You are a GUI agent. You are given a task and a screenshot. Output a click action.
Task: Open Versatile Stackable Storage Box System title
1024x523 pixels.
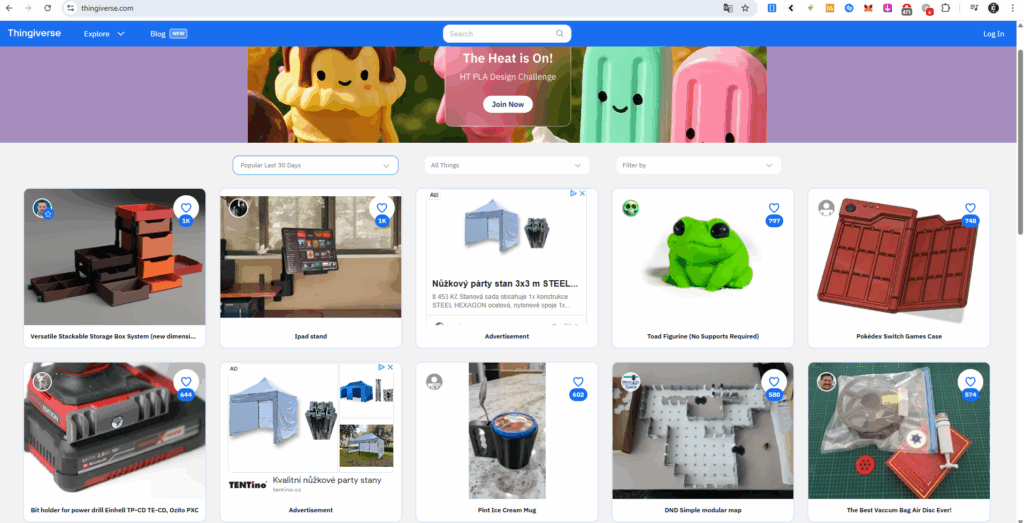114,336
